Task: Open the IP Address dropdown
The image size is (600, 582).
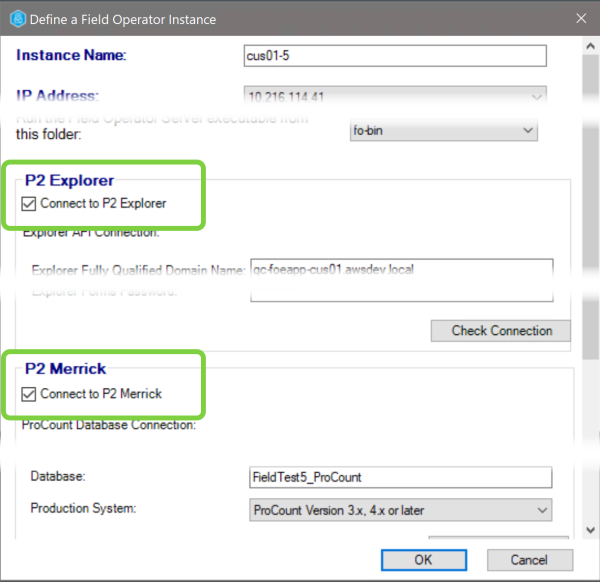Action: (x=395, y=96)
